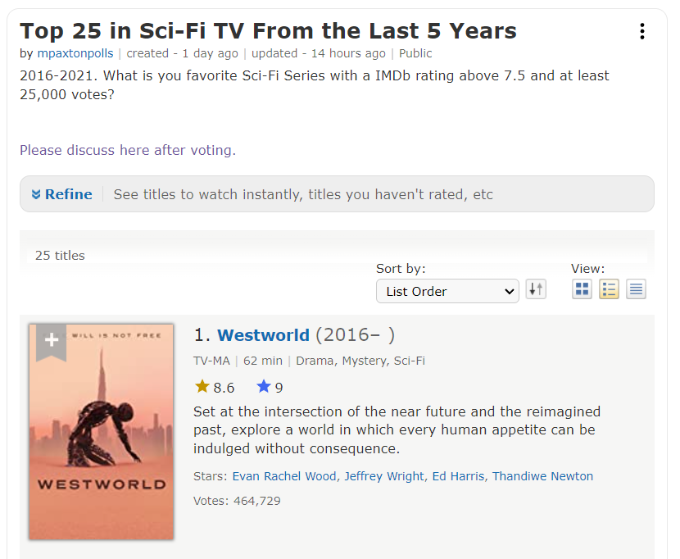Screen dimensions: 680x559
Task: Open the Sort by dropdown
Action: [x=447, y=291]
